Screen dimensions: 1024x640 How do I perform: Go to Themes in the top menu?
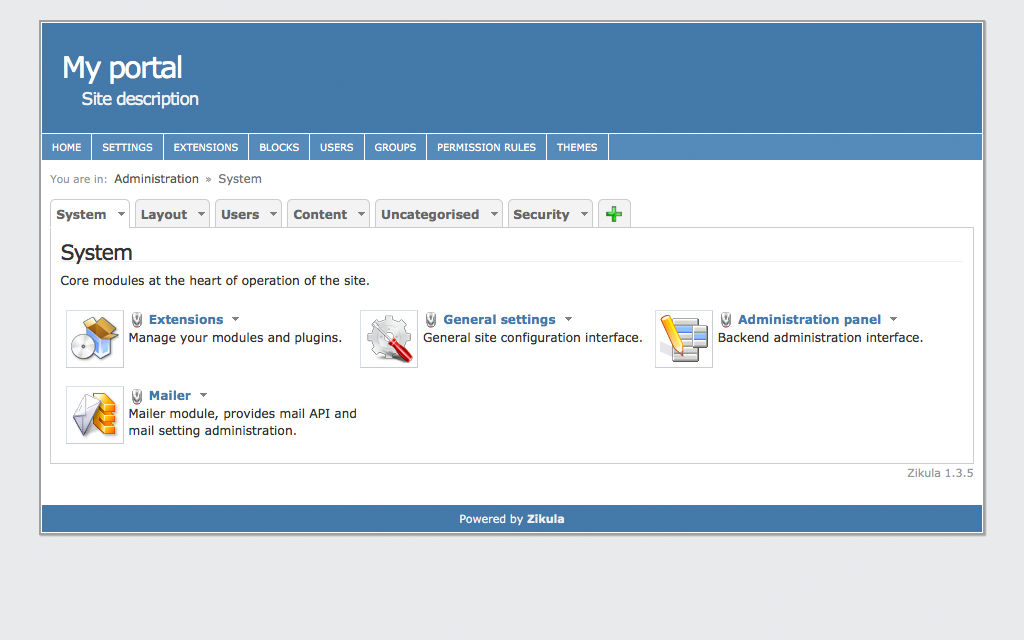[577, 147]
